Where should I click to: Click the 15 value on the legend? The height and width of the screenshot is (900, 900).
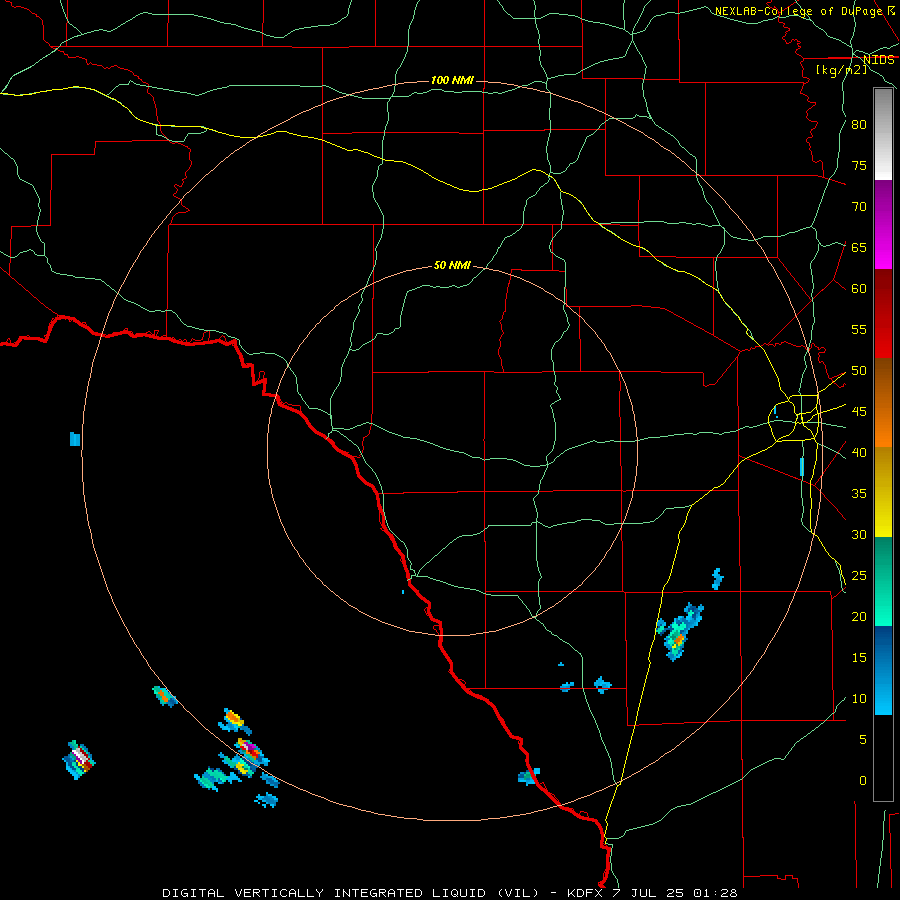click(x=859, y=658)
